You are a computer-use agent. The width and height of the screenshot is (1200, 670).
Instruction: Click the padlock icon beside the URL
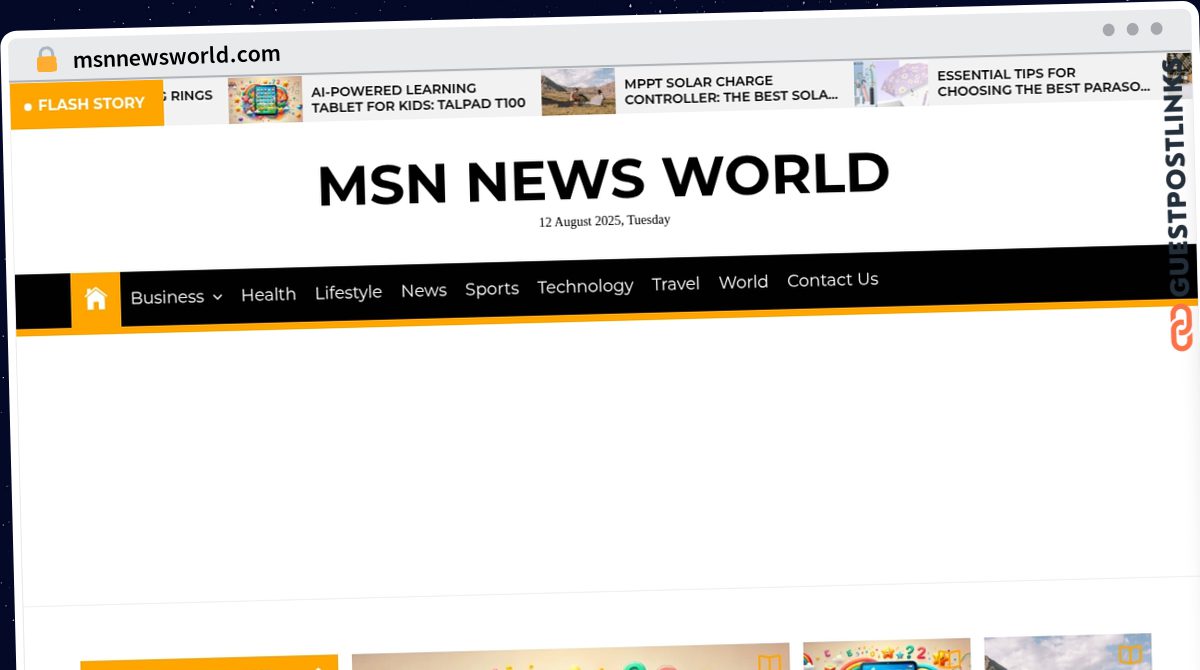[47, 60]
